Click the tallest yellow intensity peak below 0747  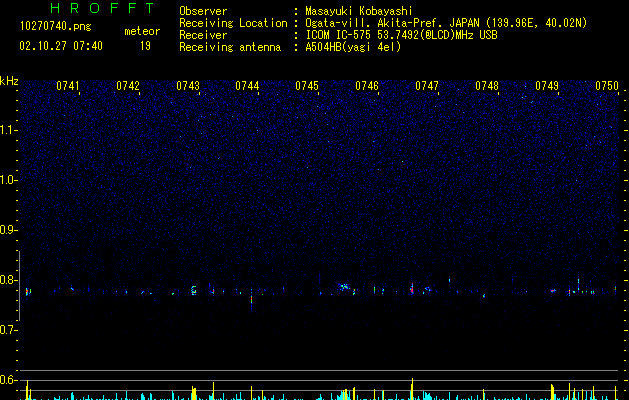[412, 389]
